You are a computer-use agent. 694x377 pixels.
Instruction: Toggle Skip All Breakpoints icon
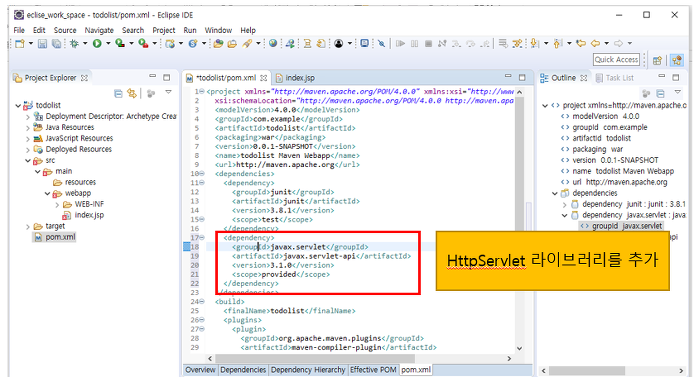[x=381, y=43]
